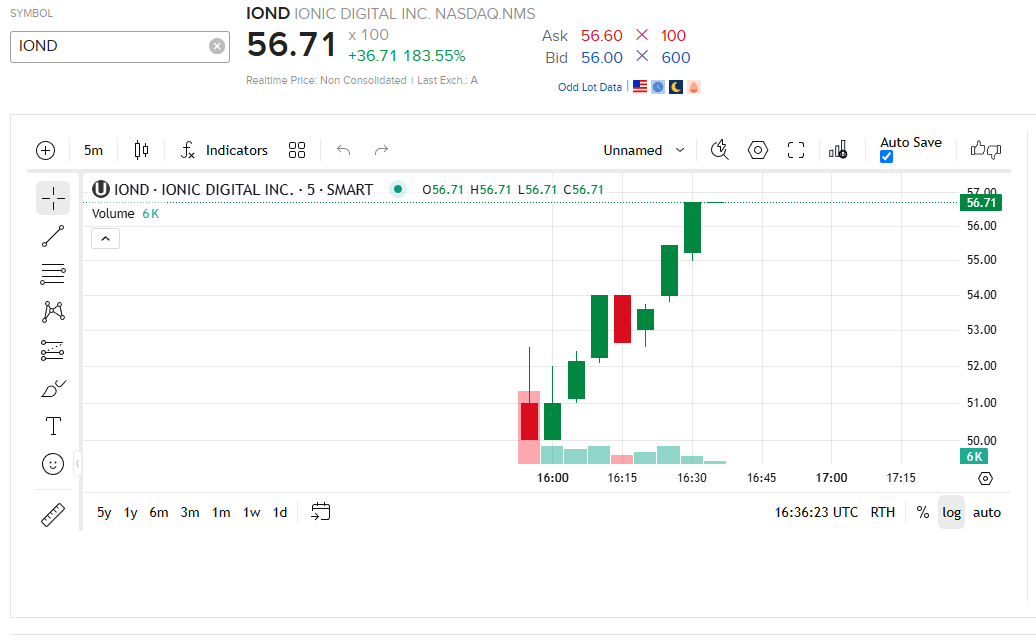
Task: Toggle fullscreen mode
Action: click(x=796, y=151)
